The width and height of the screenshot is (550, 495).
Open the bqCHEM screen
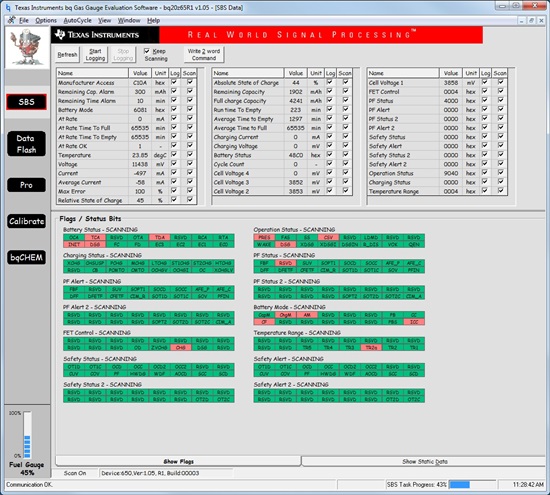pyautogui.click(x=26, y=257)
